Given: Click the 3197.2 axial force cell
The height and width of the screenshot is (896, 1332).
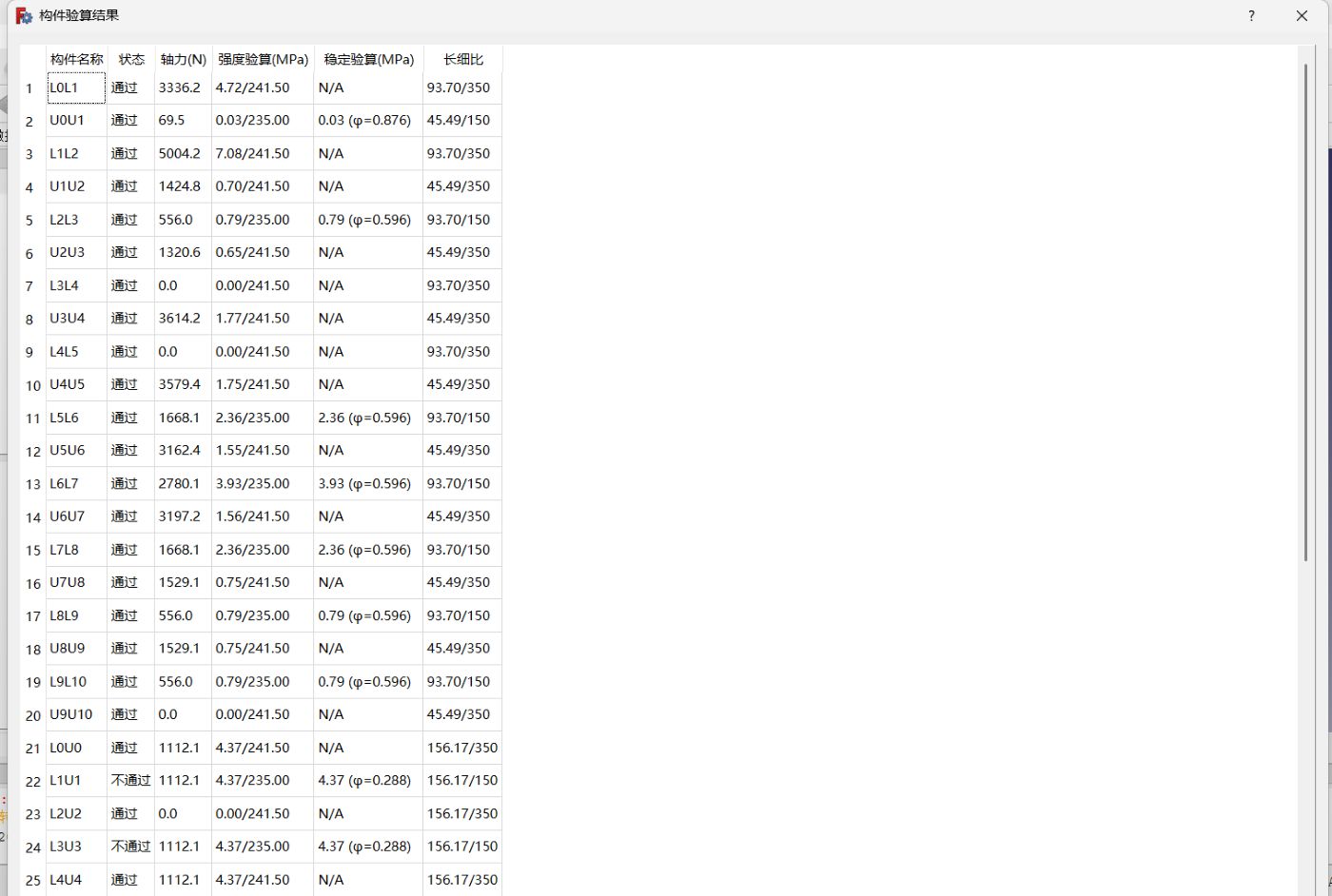Looking at the screenshot, I should click(184, 516).
